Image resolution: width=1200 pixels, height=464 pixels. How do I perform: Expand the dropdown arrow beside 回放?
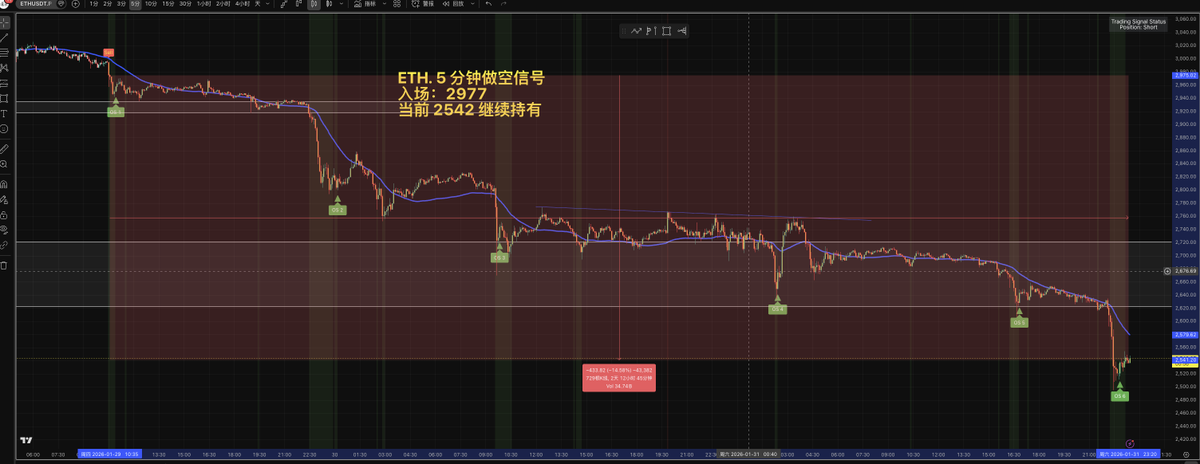pyautogui.click(x=472, y=4)
